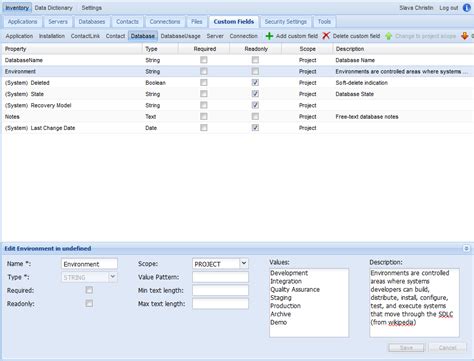
Task: Switch to the Servers tab
Action: tap(58, 22)
